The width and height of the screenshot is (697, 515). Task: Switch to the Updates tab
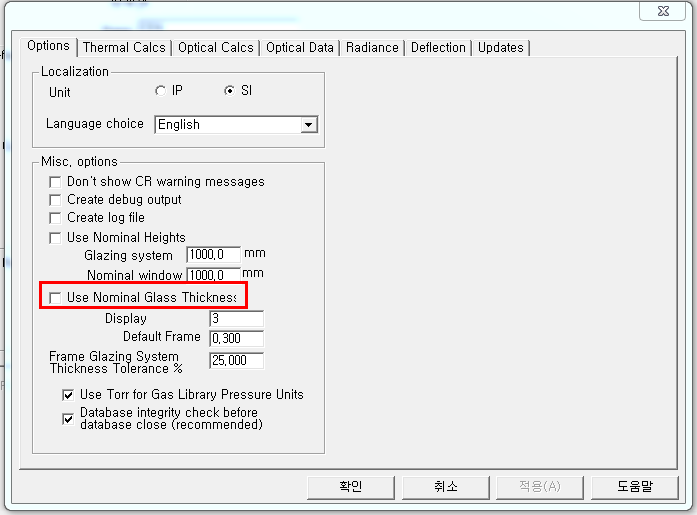coord(500,47)
